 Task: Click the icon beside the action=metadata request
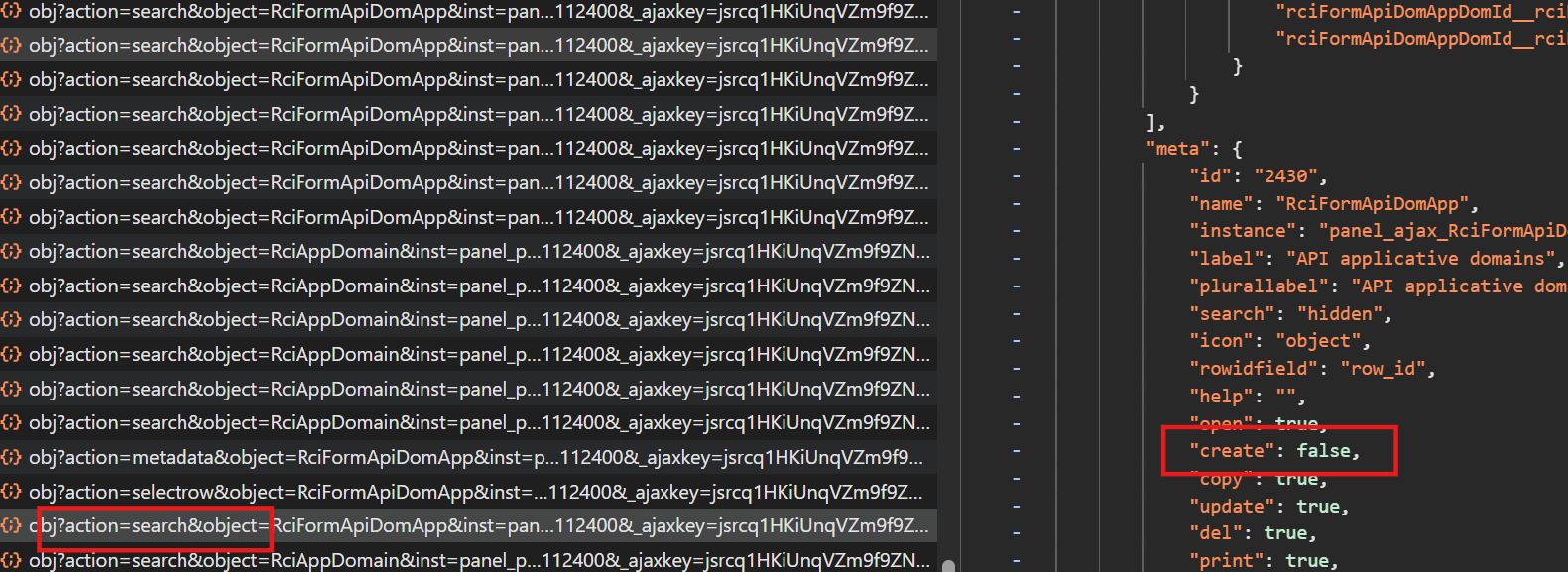click(x=11, y=458)
